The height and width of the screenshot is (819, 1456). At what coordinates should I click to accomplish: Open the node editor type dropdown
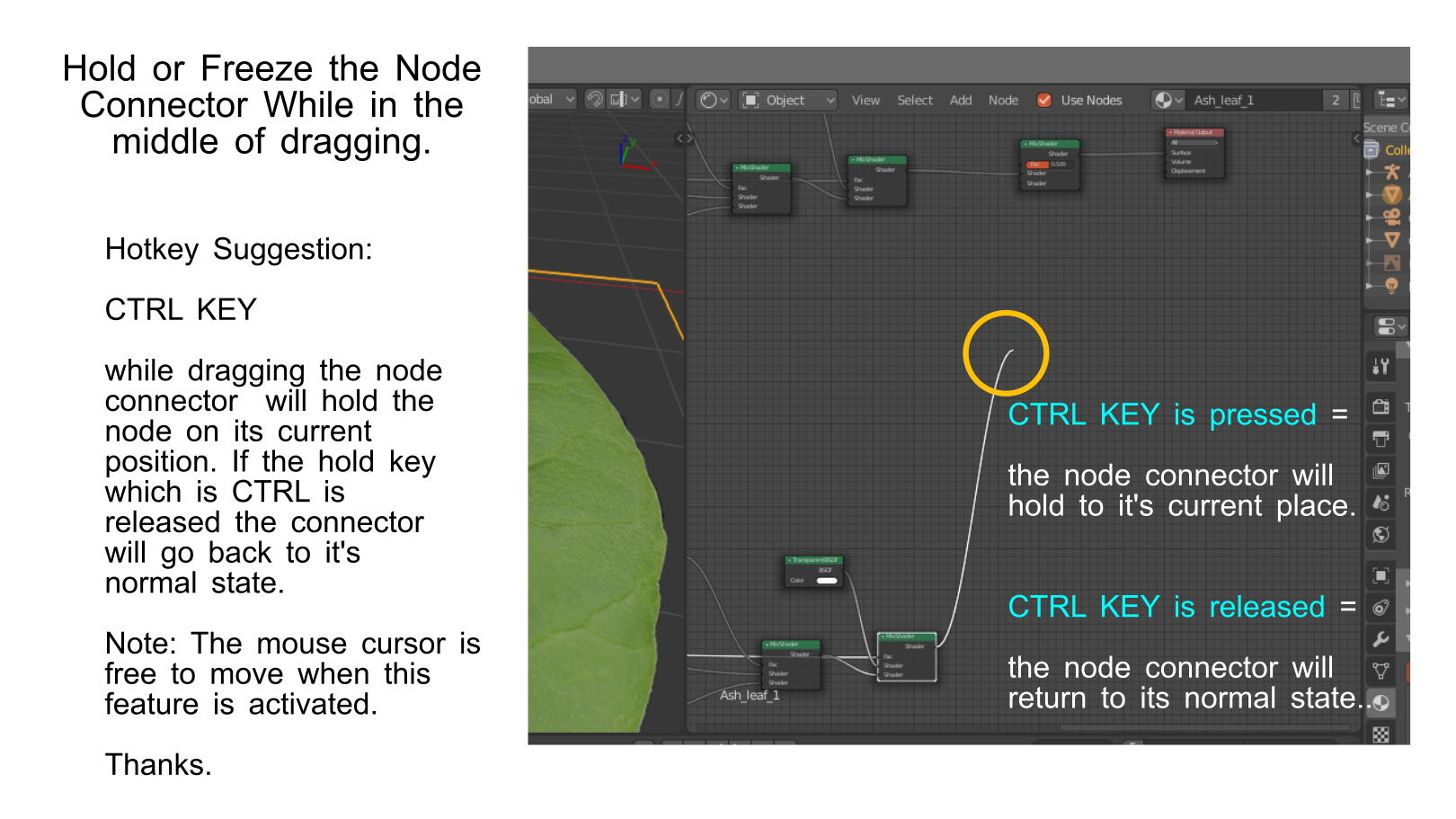[x=714, y=100]
